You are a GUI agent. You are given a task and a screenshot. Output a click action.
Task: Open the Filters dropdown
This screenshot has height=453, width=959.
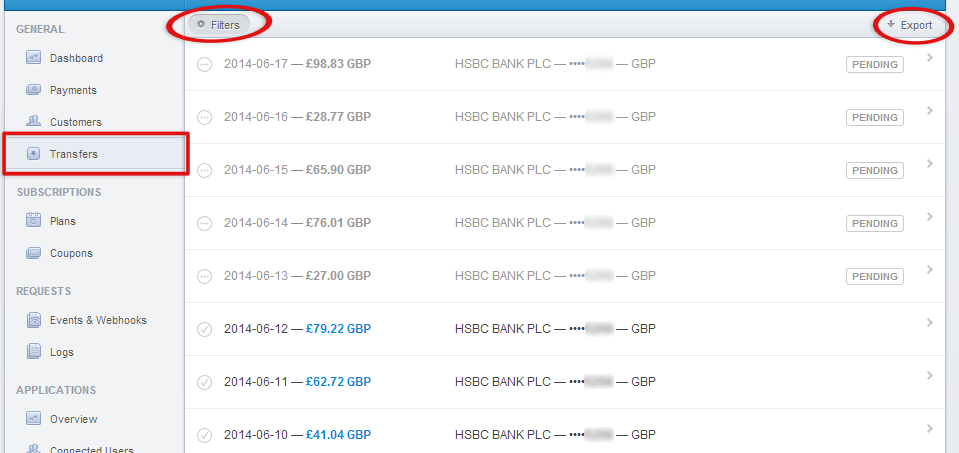218,24
